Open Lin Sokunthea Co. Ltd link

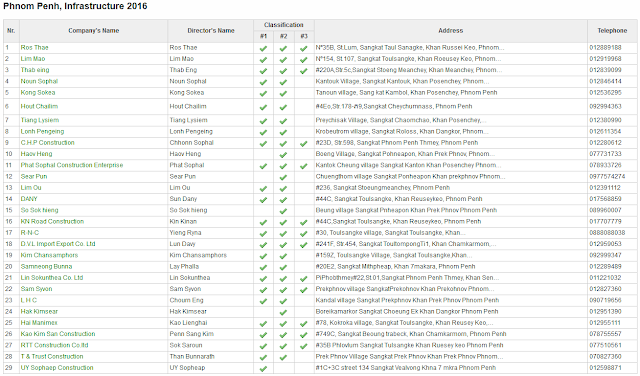[52, 278]
